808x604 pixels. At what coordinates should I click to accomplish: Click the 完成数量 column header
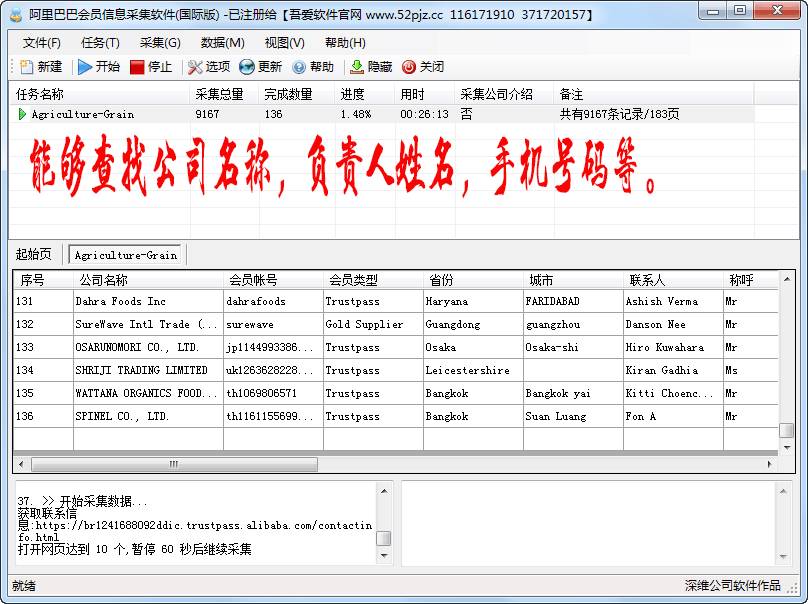tap(297, 94)
